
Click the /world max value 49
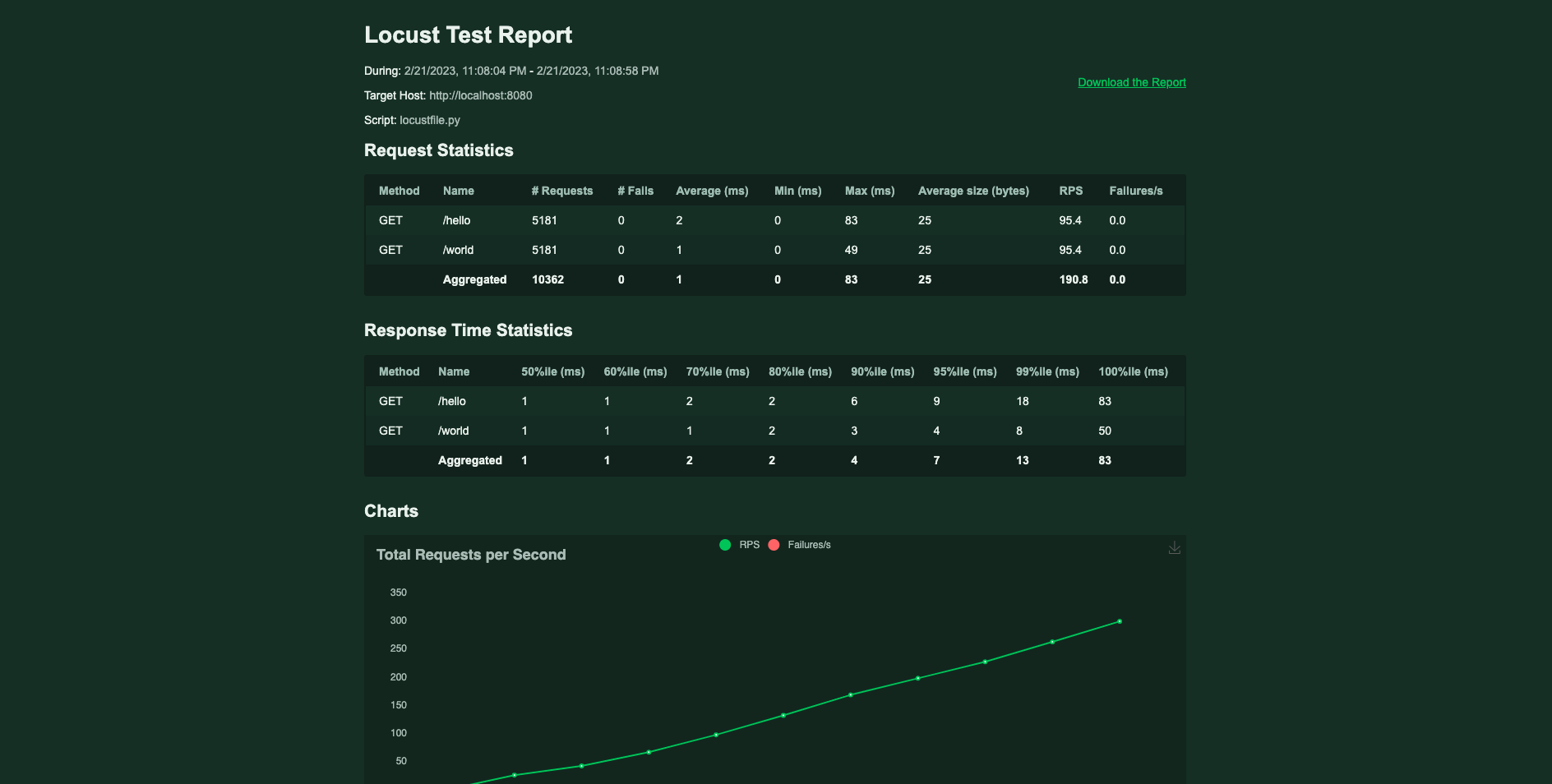point(851,250)
